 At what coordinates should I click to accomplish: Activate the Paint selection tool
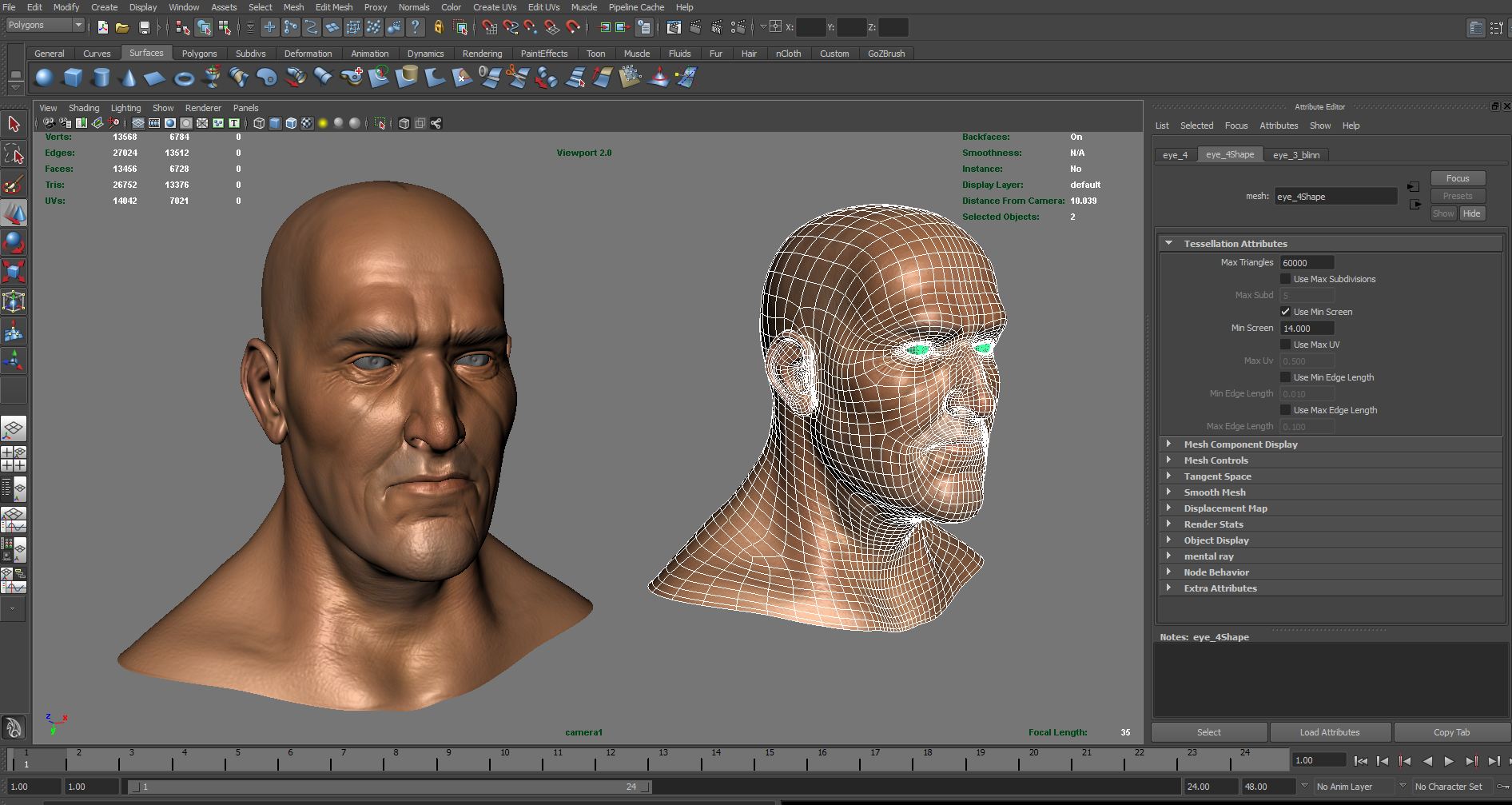click(x=14, y=184)
